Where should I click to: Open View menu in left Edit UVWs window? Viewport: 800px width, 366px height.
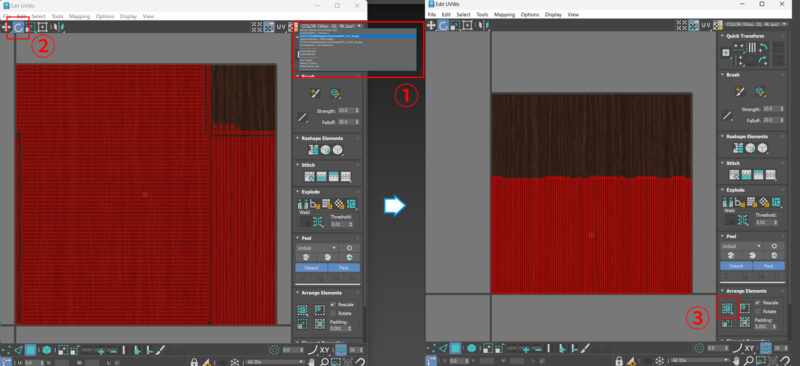148,16
